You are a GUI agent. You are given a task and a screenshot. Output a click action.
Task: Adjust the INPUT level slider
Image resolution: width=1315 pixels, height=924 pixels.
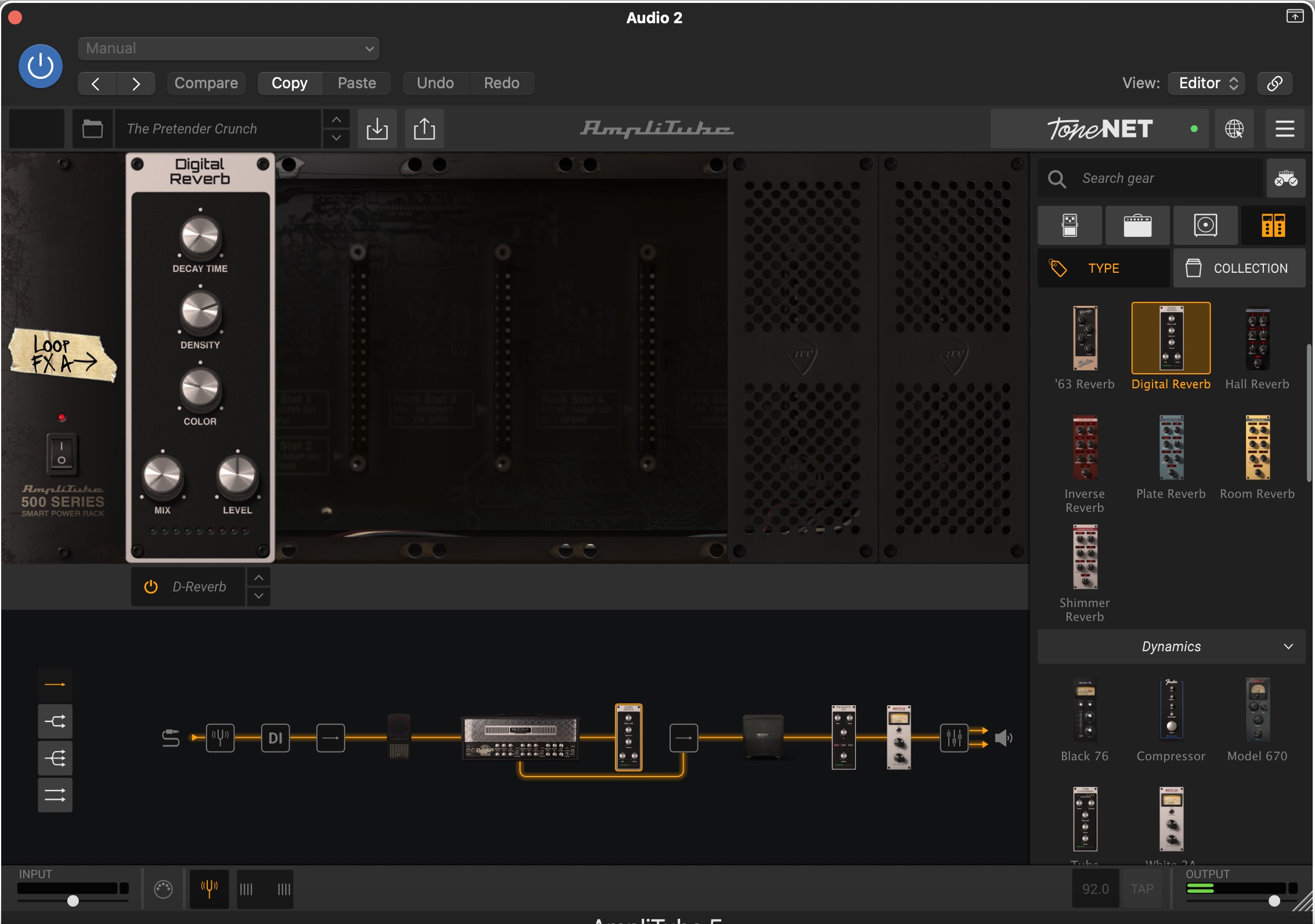tap(73, 900)
